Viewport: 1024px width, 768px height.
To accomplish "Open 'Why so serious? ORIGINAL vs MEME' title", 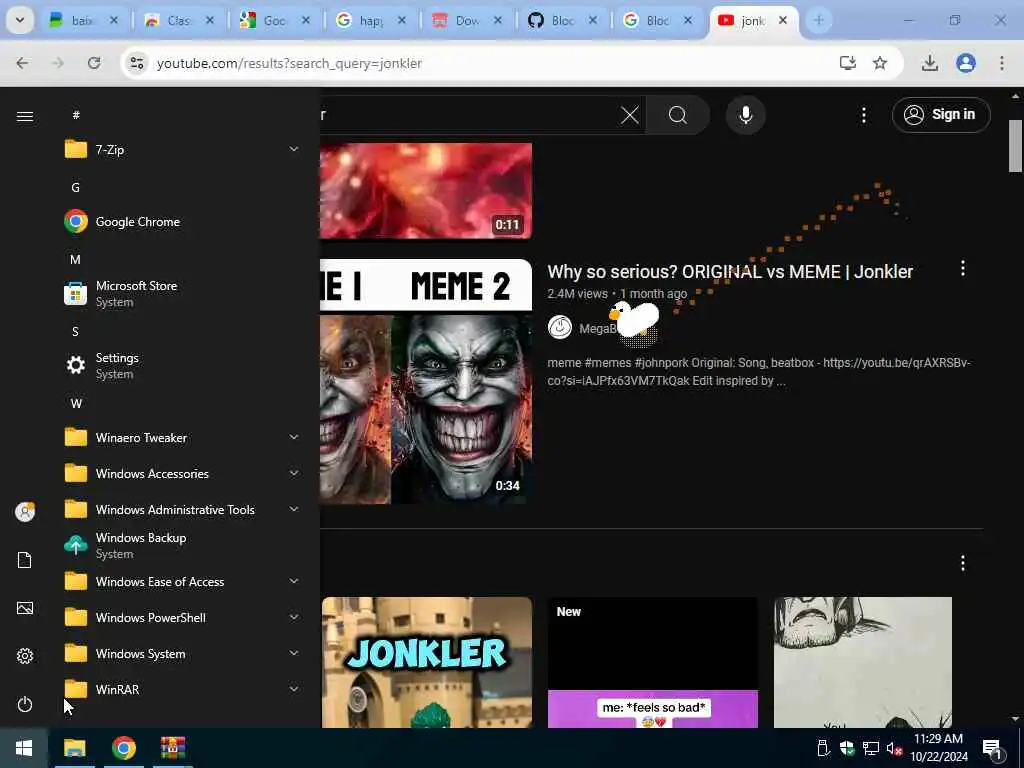I will point(730,272).
